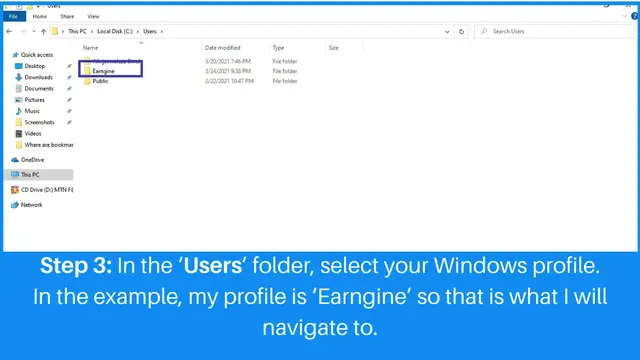Switch to the Home ribbon tab
Viewport: 640px width, 360px height.
[40, 16]
